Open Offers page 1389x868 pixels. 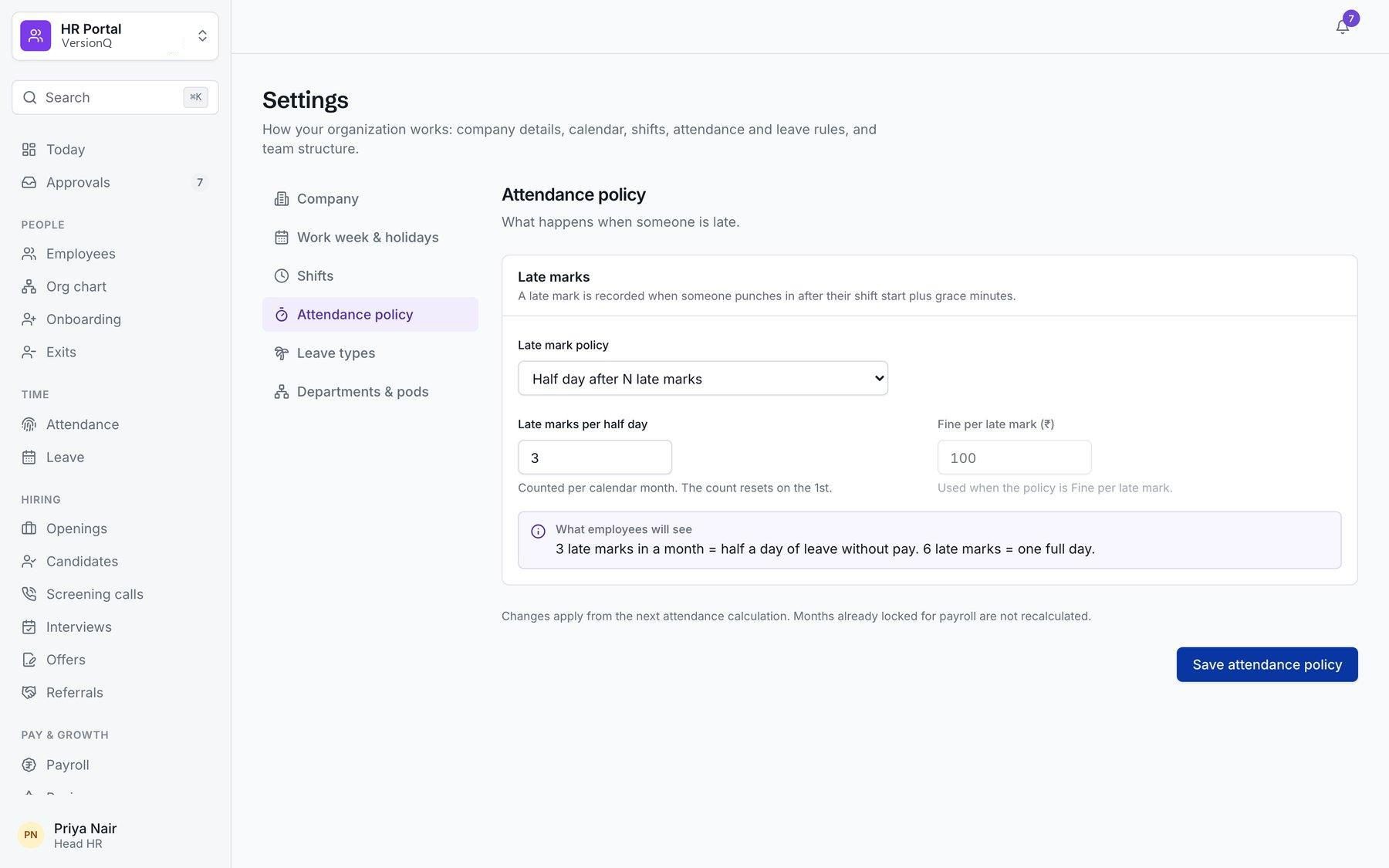coord(115,660)
